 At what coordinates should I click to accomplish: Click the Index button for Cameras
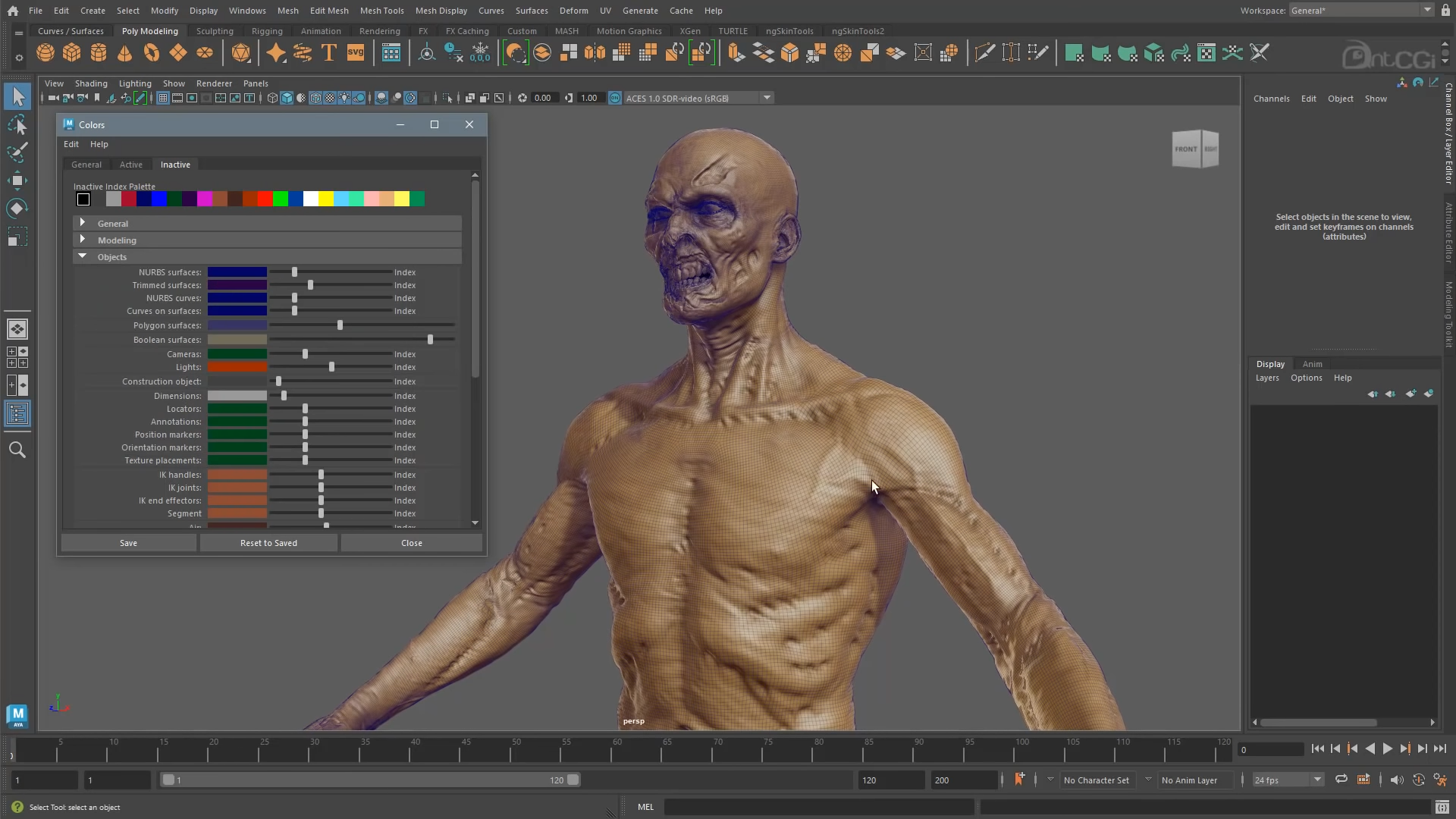point(405,354)
